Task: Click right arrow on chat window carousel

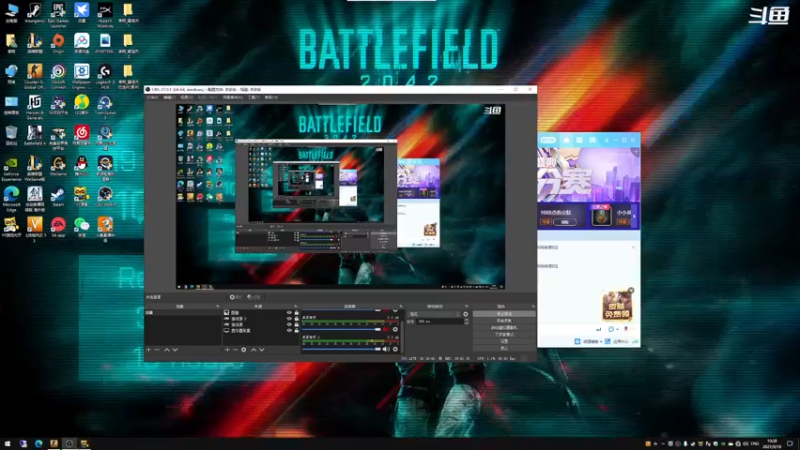Action: pos(634,216)
